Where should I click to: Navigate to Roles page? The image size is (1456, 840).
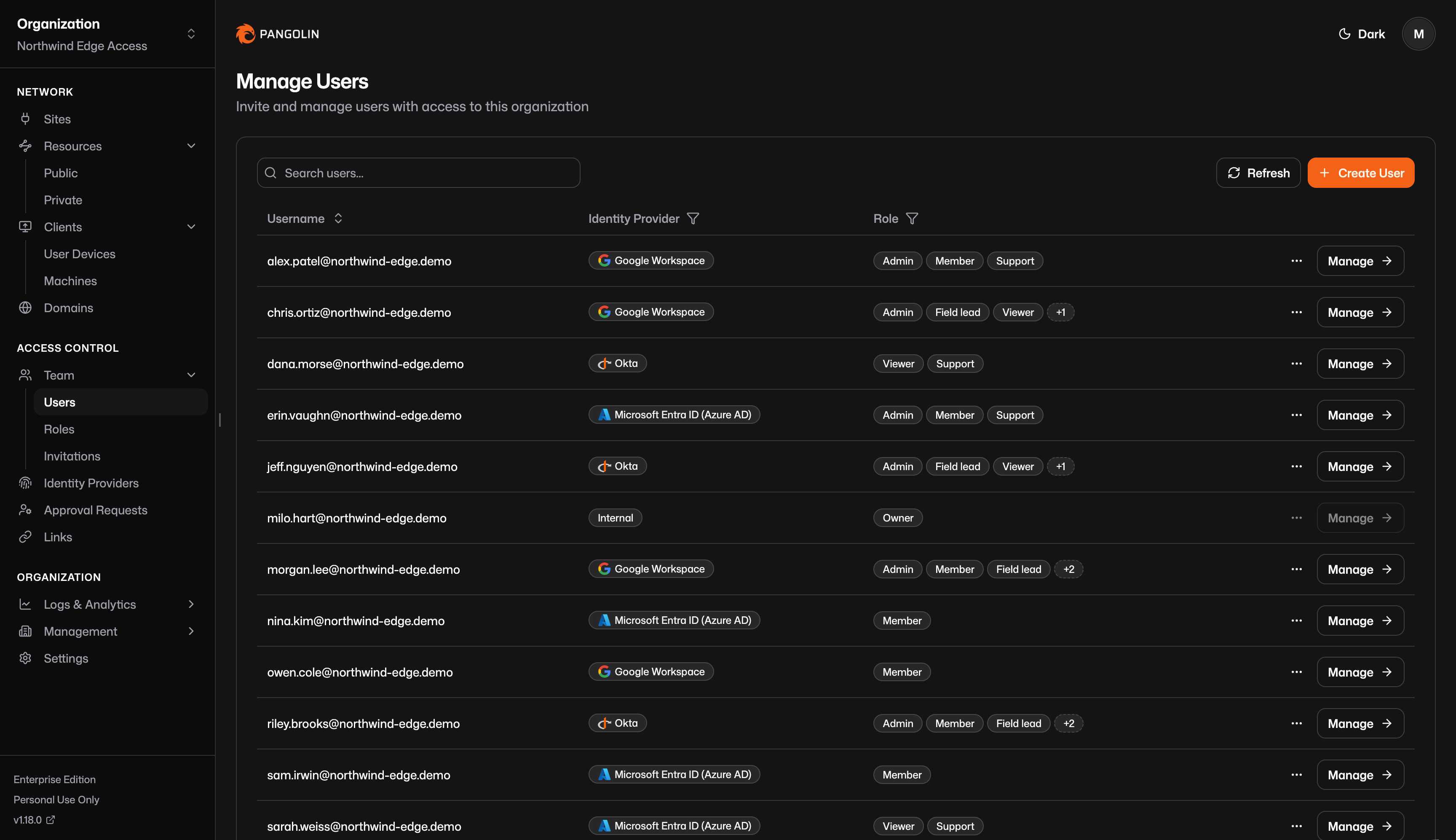pyautogui.click(x=59, y=429)
